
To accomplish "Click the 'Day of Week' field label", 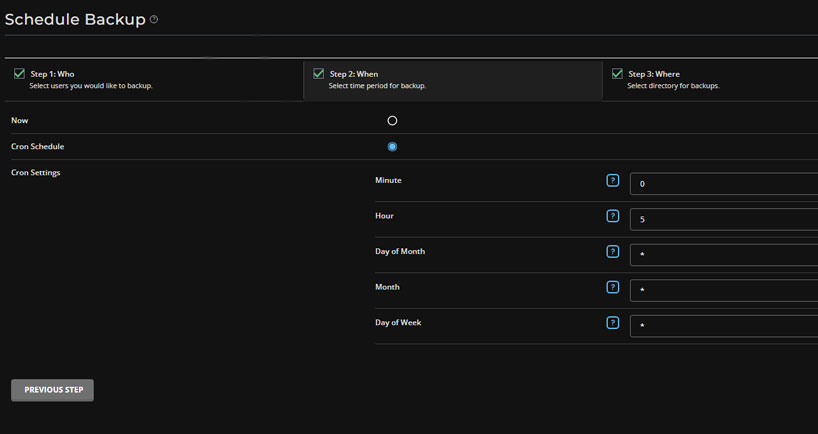I will point(398,322).
